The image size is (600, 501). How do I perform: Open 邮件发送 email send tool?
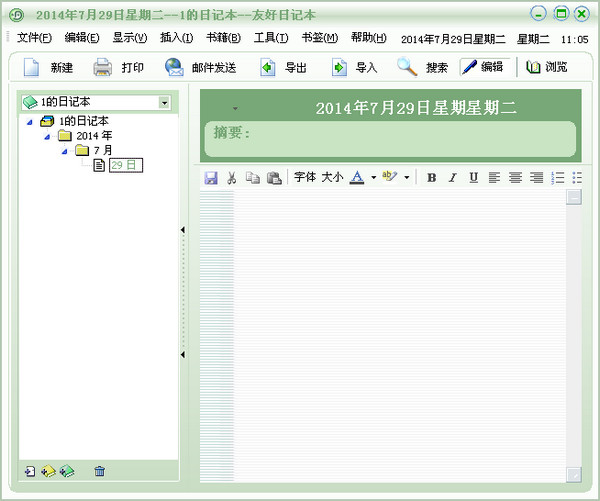pyautogui.click(x=201, y=68)
